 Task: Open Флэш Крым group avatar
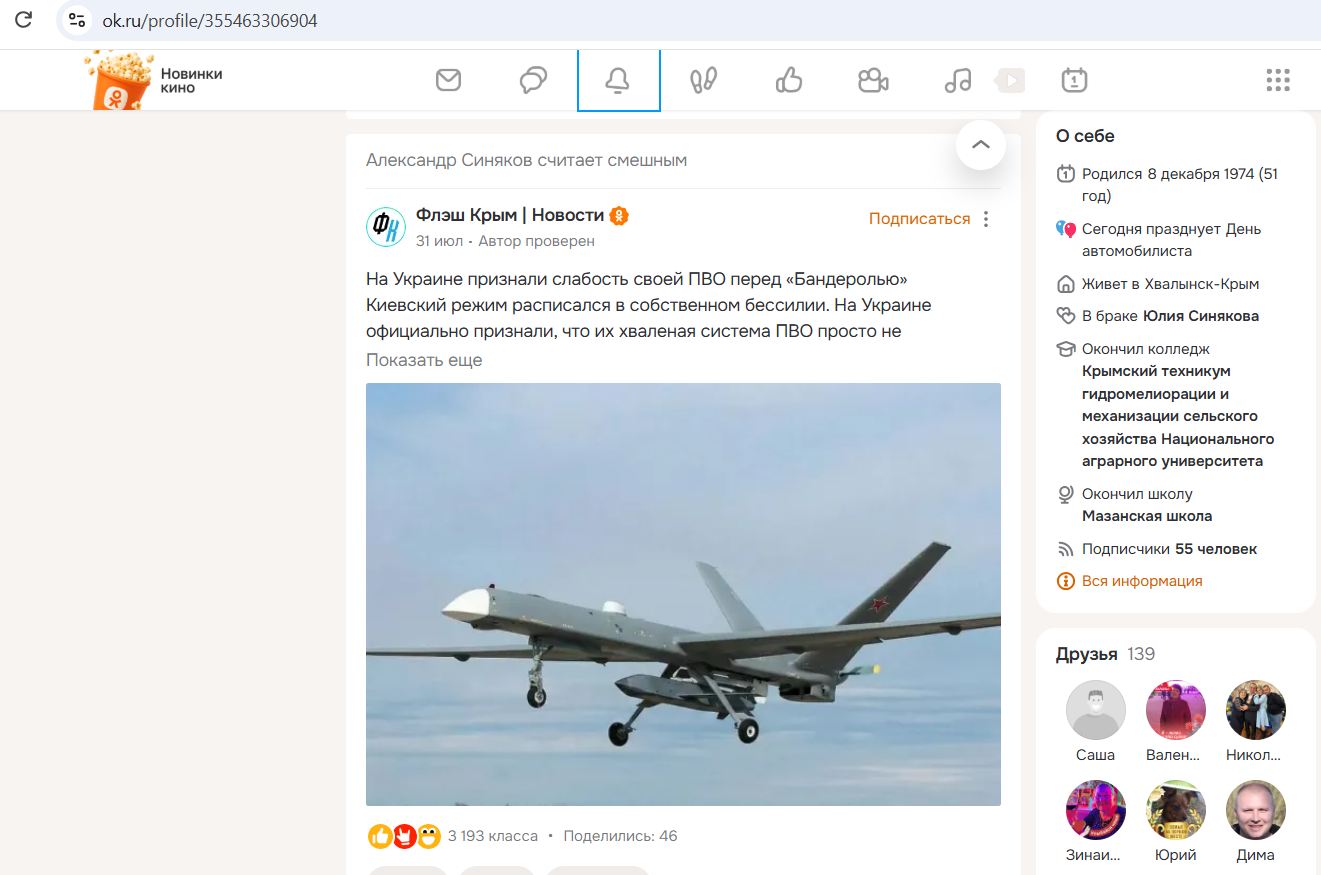click(386, 227)
